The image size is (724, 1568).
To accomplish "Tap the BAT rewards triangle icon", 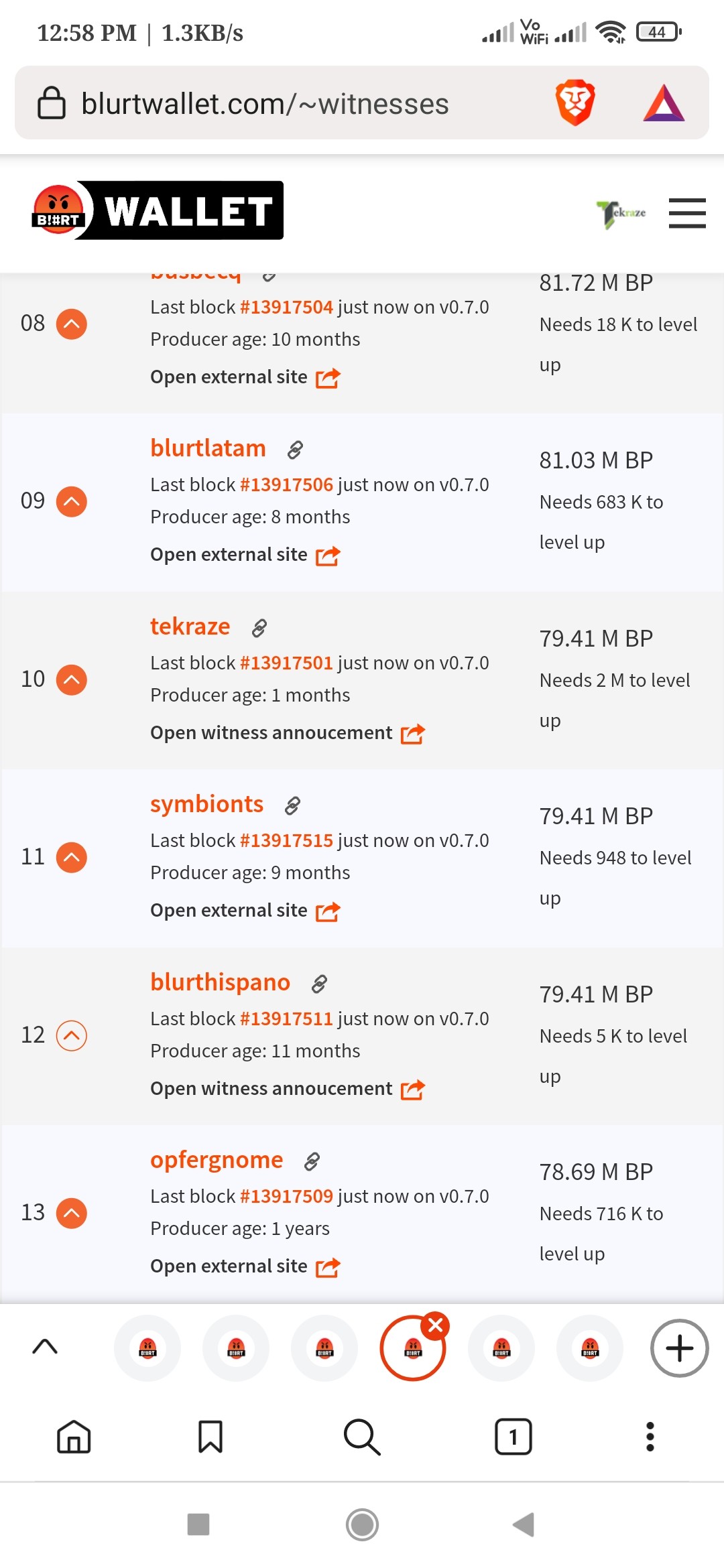I will tap(664, 103).
